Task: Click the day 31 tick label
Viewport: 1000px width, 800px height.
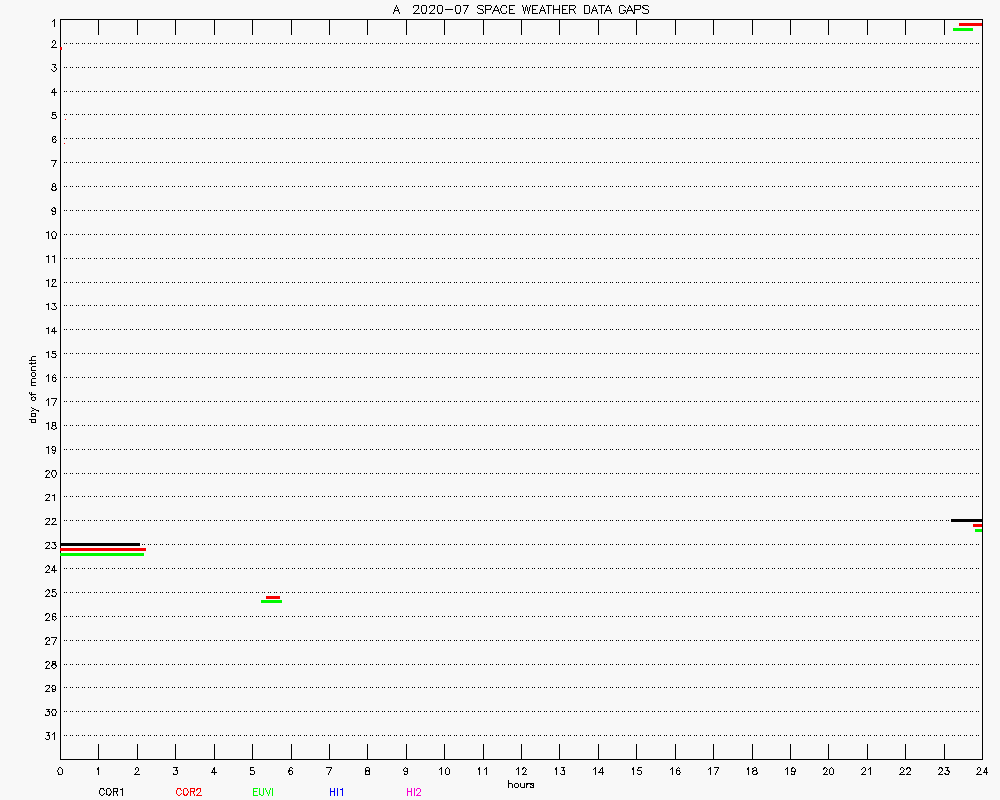Action: point(49,736)
